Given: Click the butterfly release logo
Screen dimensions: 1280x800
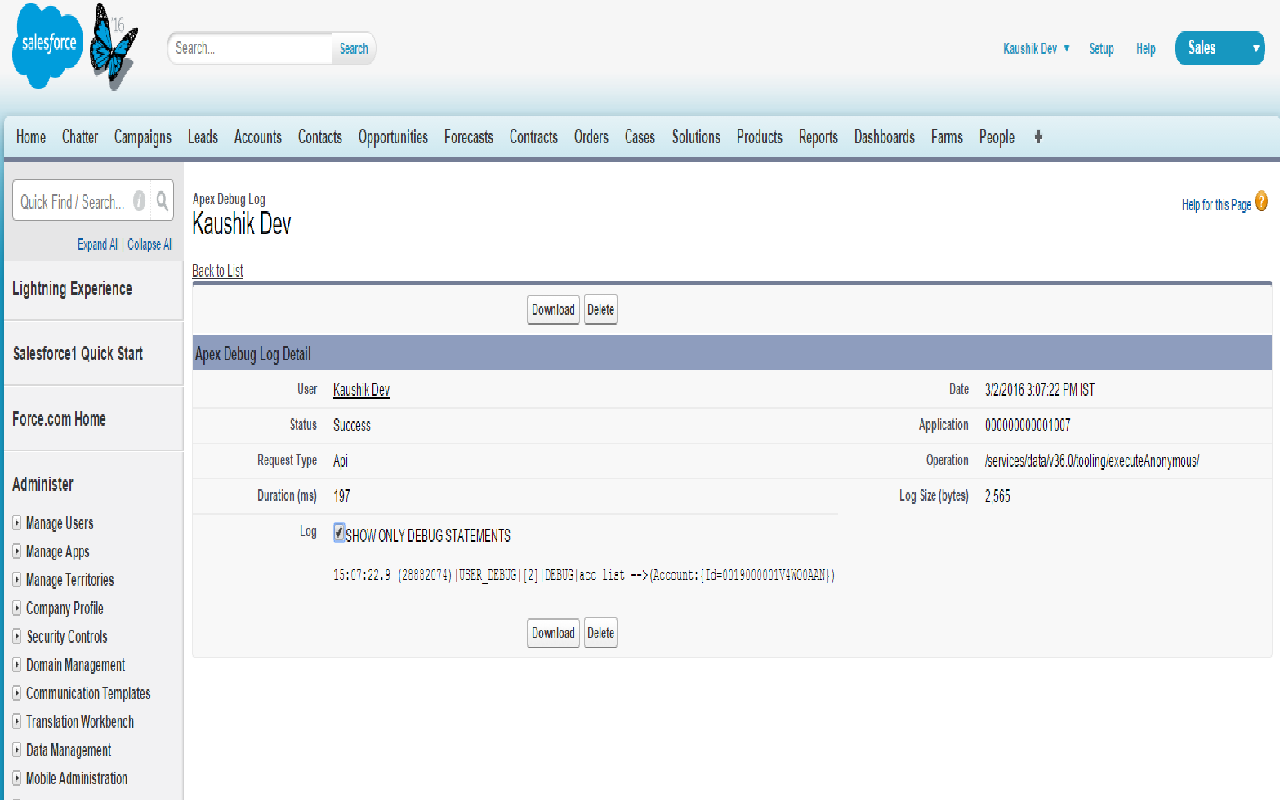Looking at the screenshot, I should click(x=113, y=46).
